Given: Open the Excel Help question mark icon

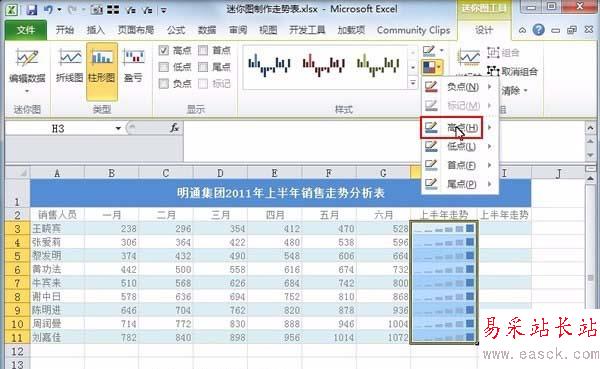Looking at the screenshot, I should coord(538,30).
